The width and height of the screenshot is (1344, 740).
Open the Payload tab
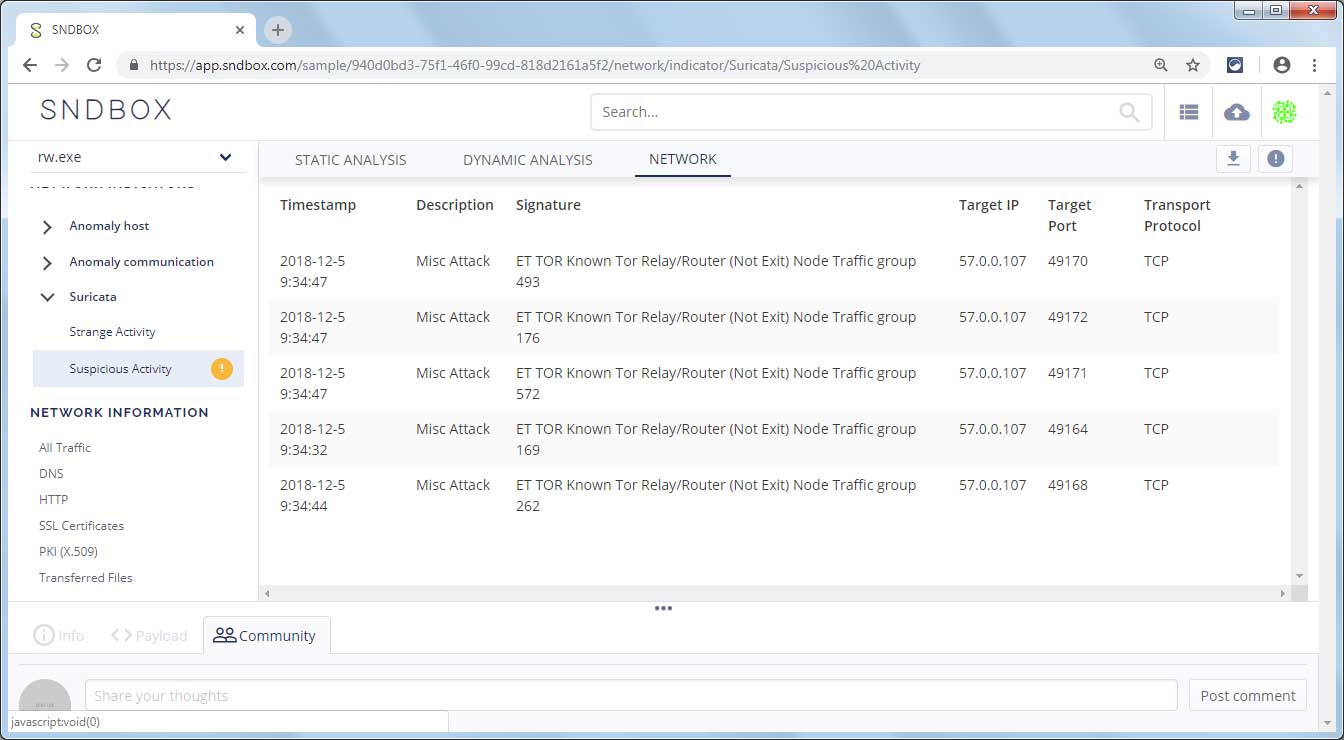[149, 635]
